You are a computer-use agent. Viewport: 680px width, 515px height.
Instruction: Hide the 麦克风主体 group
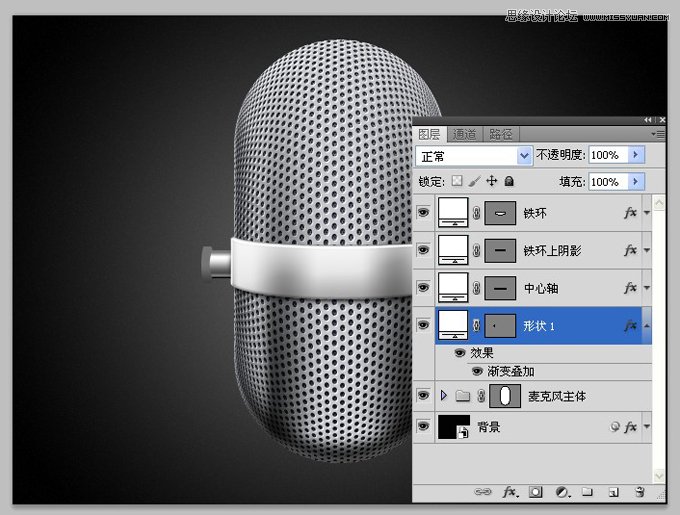(423, 395)
